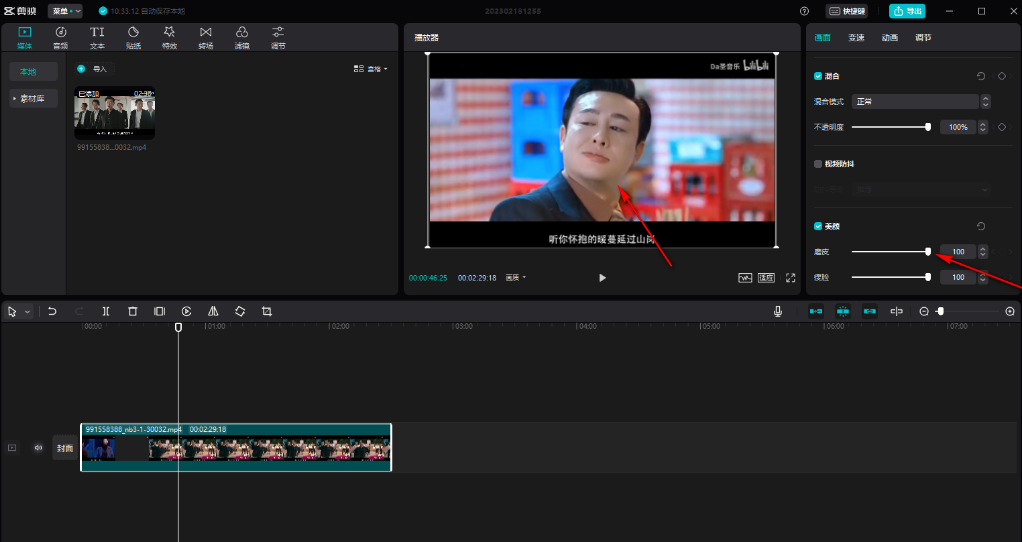1022x542 pixels.
Task: Click the 瘦脸 face slim slider handle
Action: pyautogui.click(x=928, y=277)
